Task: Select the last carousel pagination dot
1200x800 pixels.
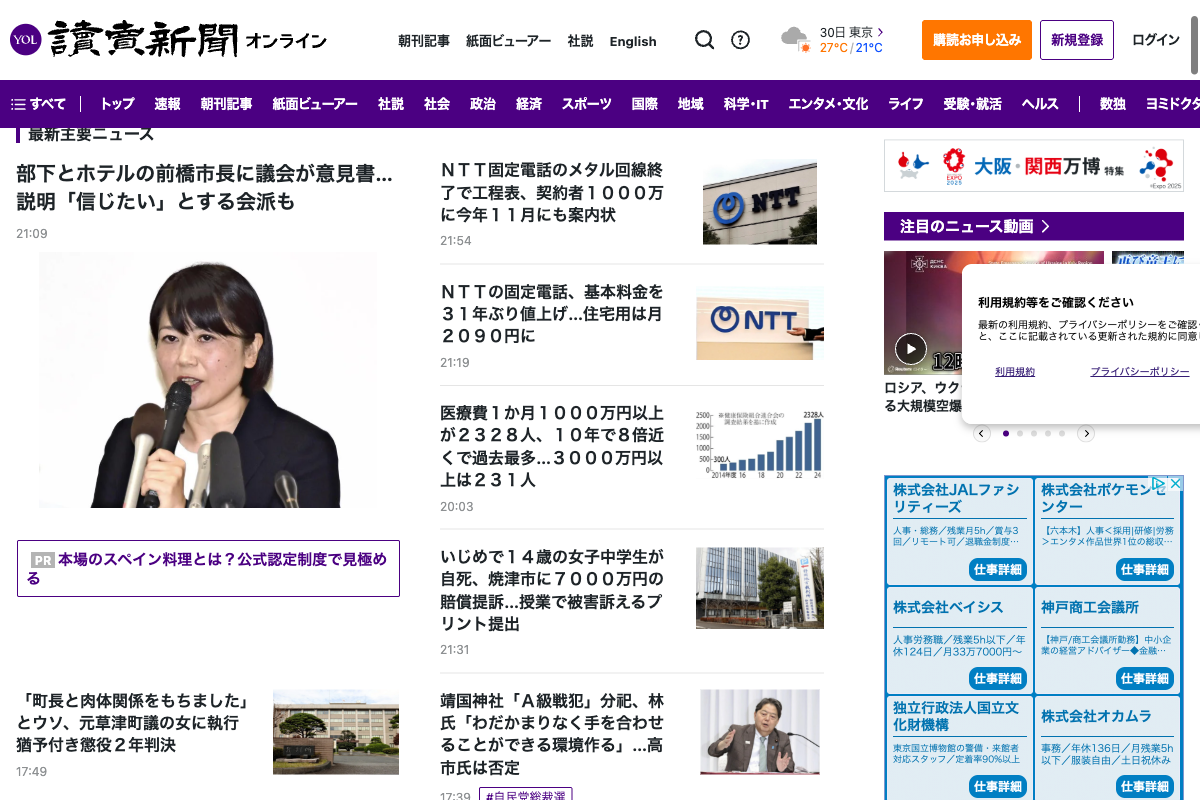Action: 1062,433
